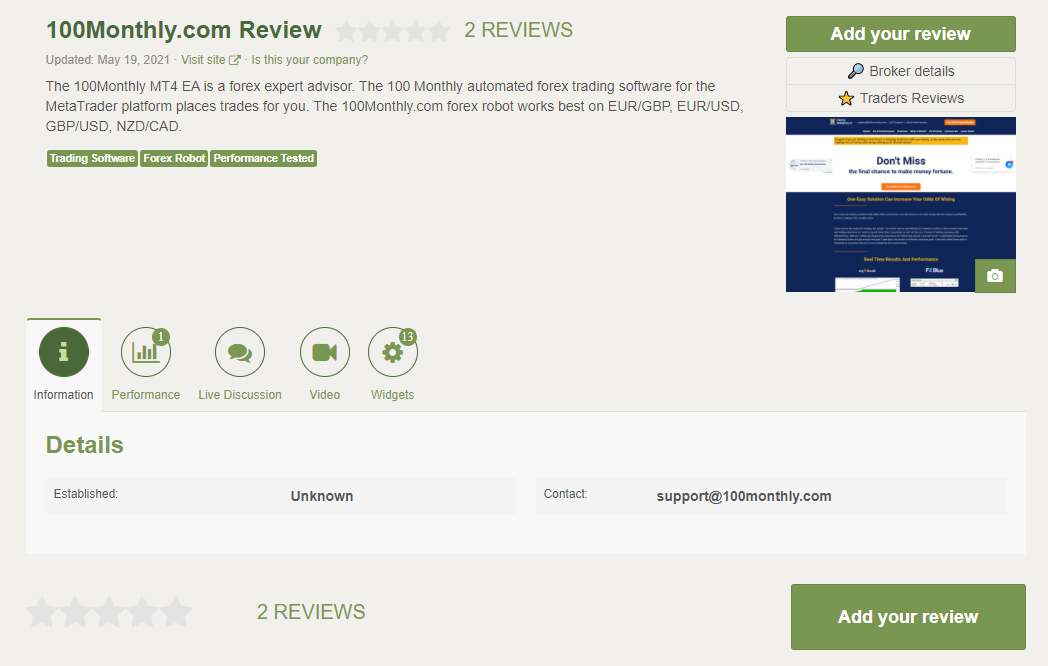
Task: Switch to the Video tab label
Action: (x=325, y=395)
